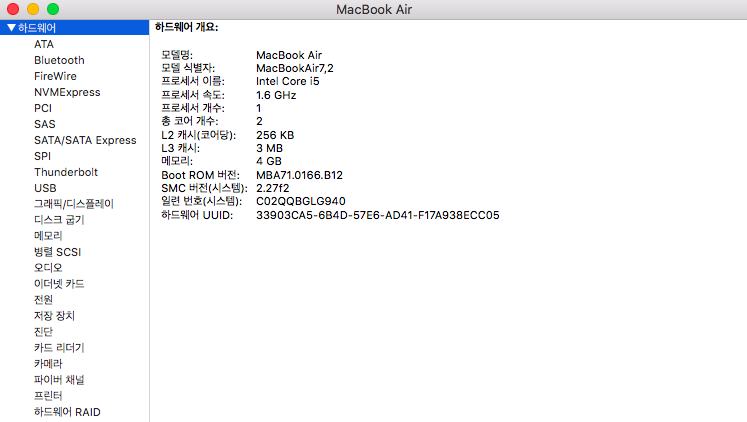Click the 하드웨어 UUID value text
The width and height of the screenshot is (747, 422).
377,215
